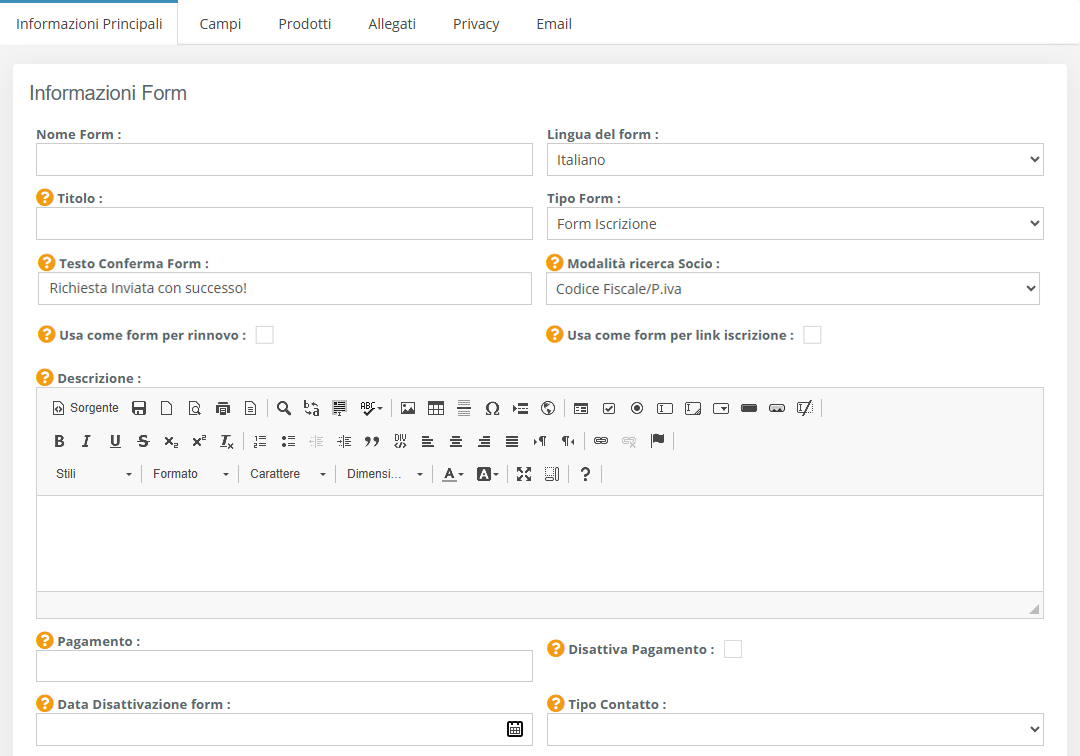1080x756 pixels.
Task: Maximize the editor with the fullscreen icon
Action: [523, 474]
